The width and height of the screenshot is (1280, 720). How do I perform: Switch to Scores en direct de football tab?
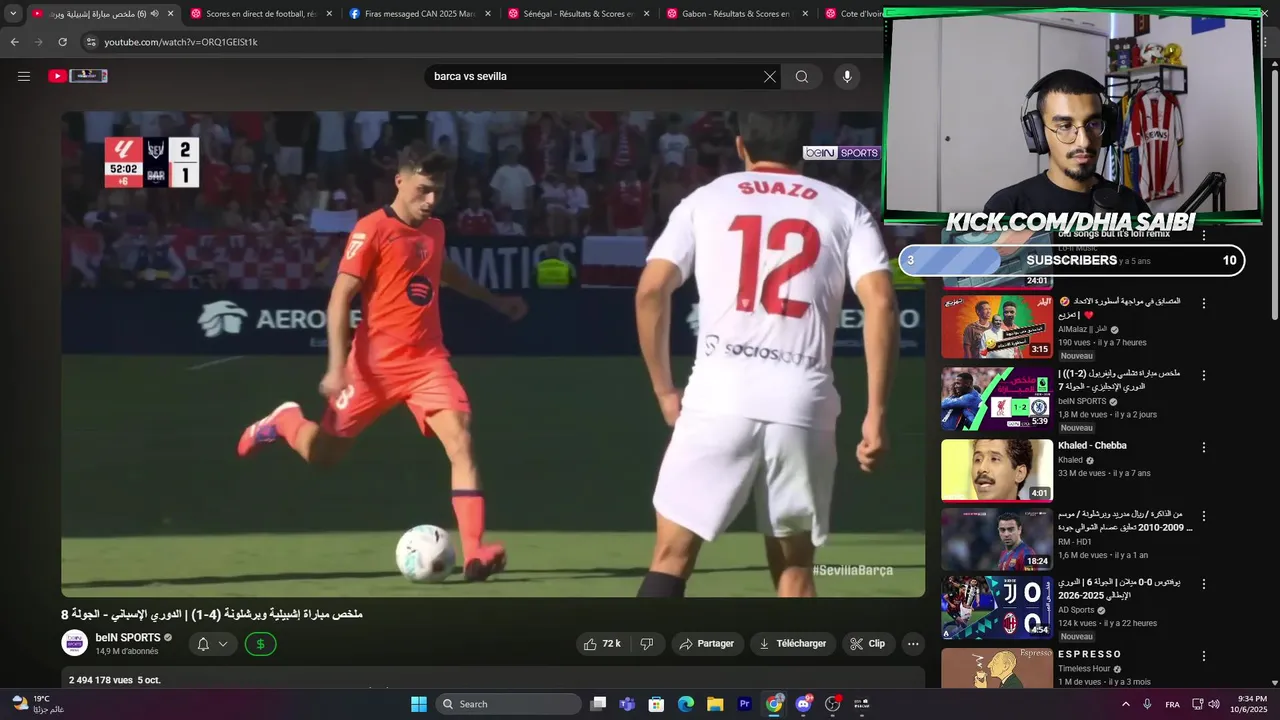pyautogui.click(x=260, y=14)
